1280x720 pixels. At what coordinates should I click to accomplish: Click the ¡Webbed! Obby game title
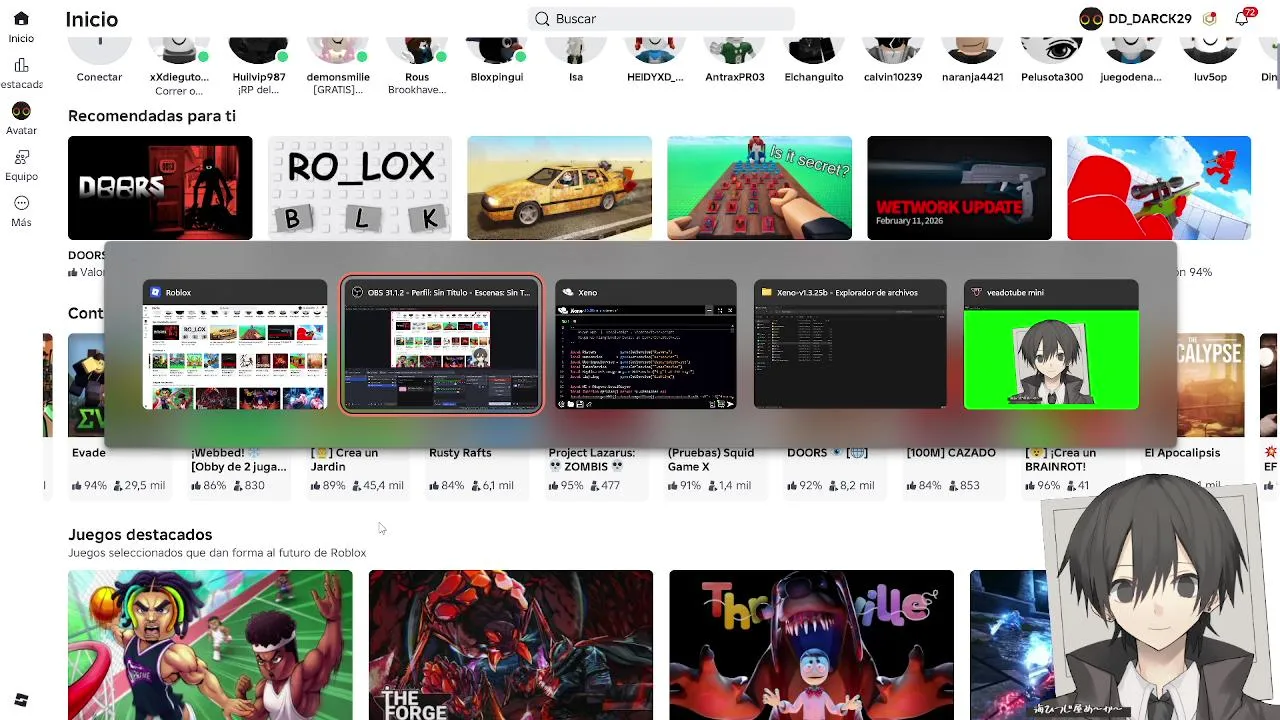239,460
